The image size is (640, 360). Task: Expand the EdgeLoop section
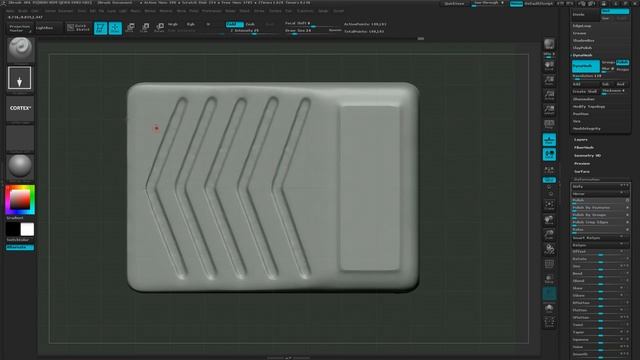[x=582, y=26]
